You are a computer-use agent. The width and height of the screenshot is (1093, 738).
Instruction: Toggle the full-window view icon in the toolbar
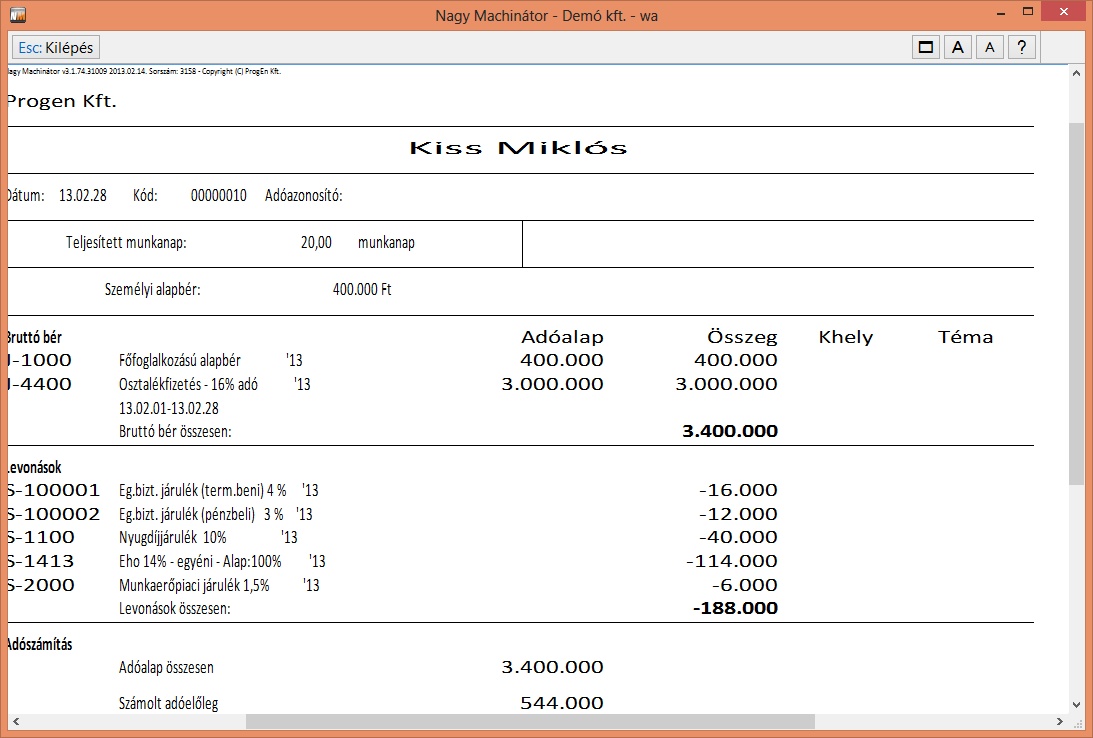[x=926, y=47]
